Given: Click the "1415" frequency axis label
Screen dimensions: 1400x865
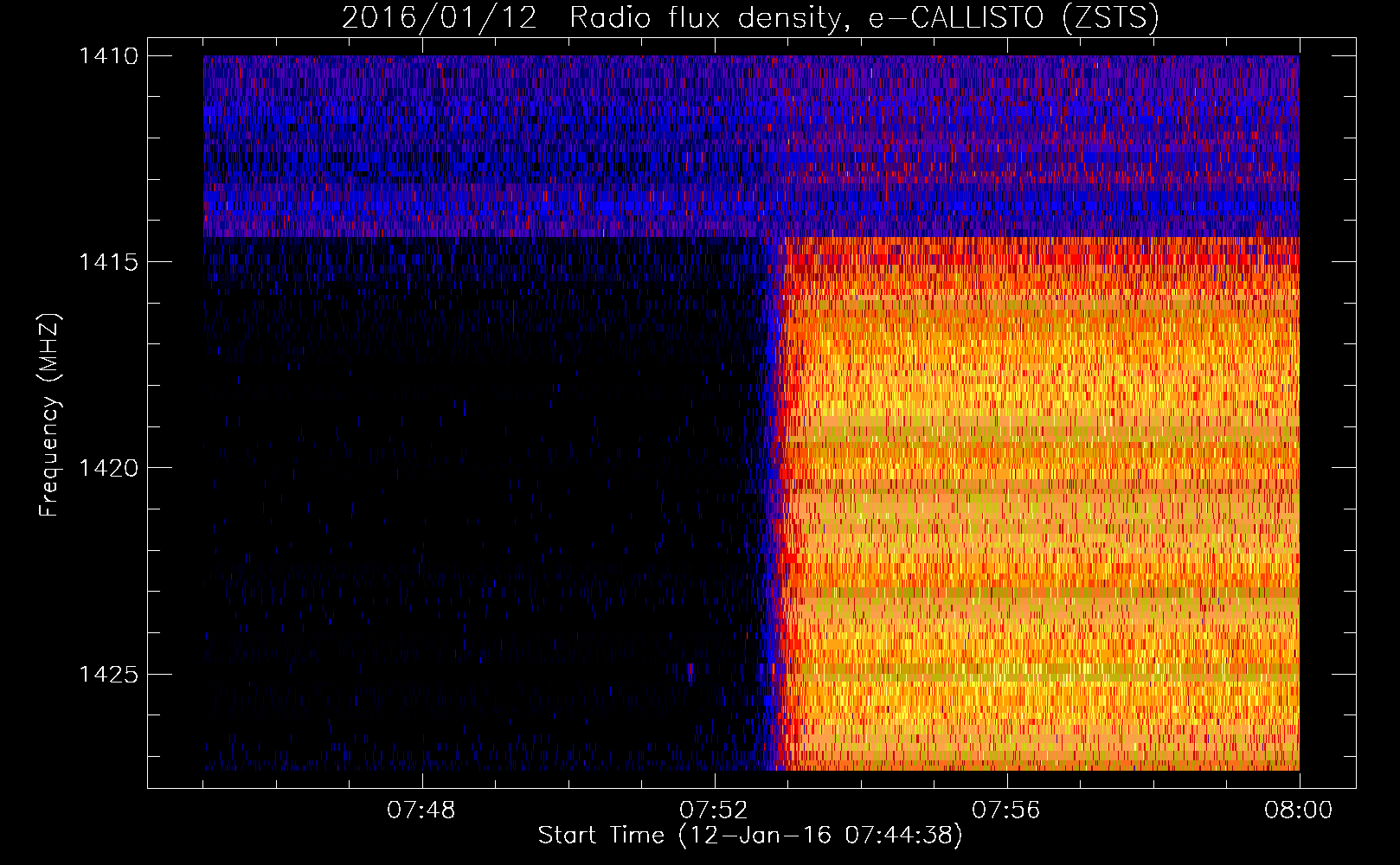Looking at the screenshot, I should pos(108,262).
